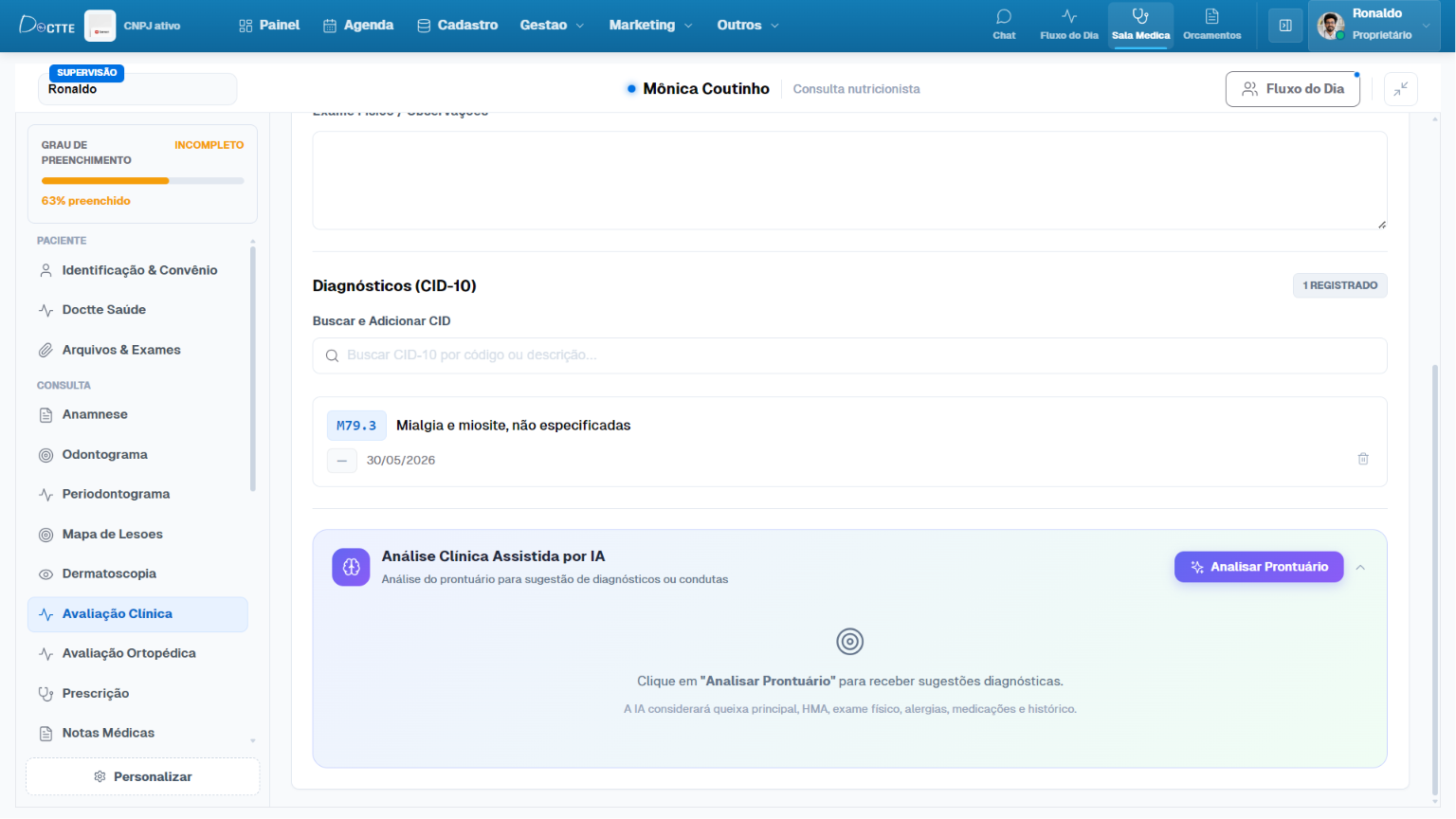This screenshot has height=819, width=1456.
Task: Open Anamnese in the sidebar
Action: point(139,414)
